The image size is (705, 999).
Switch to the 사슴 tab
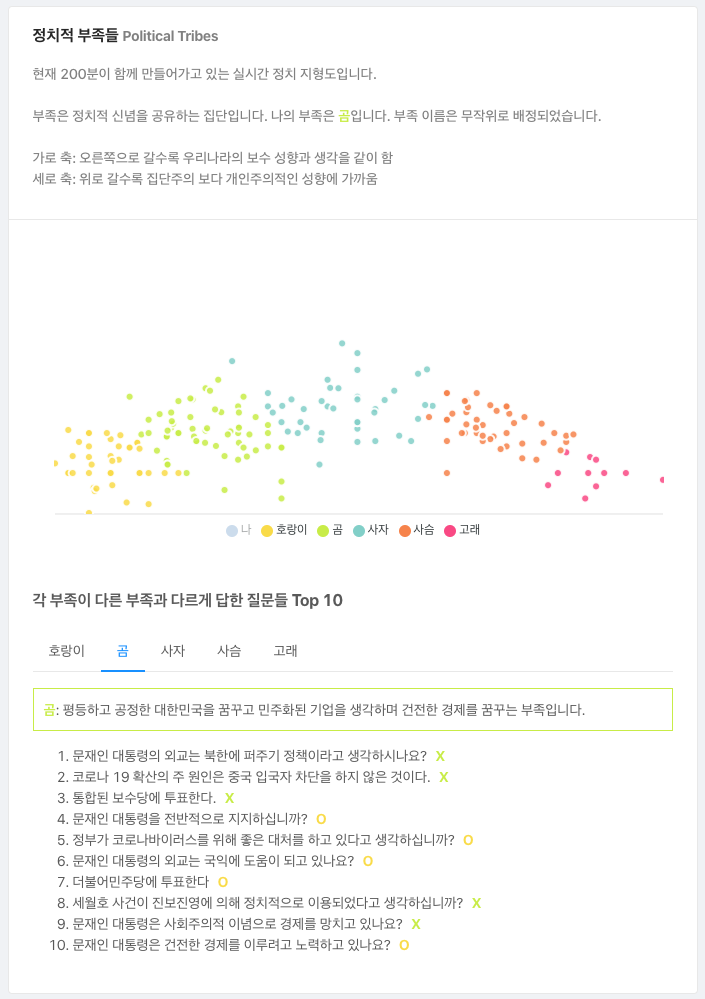click(x=229, y=651)
